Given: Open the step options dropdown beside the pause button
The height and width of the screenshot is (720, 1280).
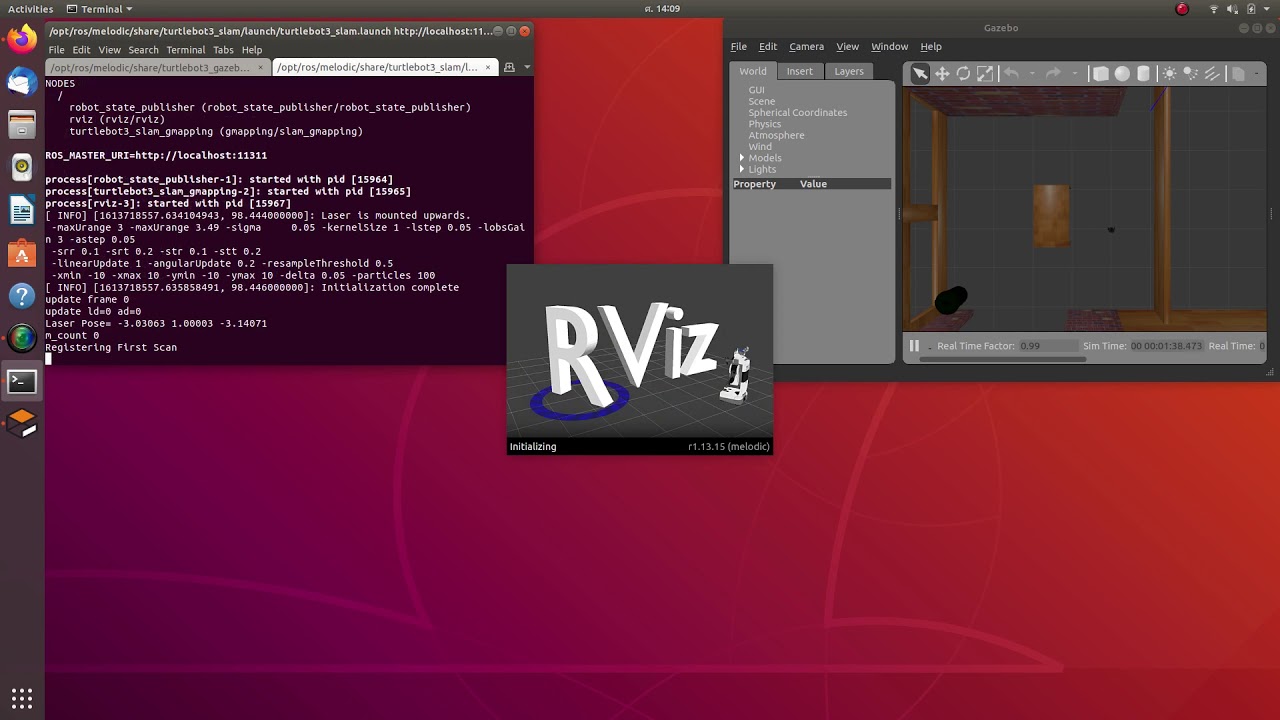Looking at the screenshot, I should coord(930,346).
